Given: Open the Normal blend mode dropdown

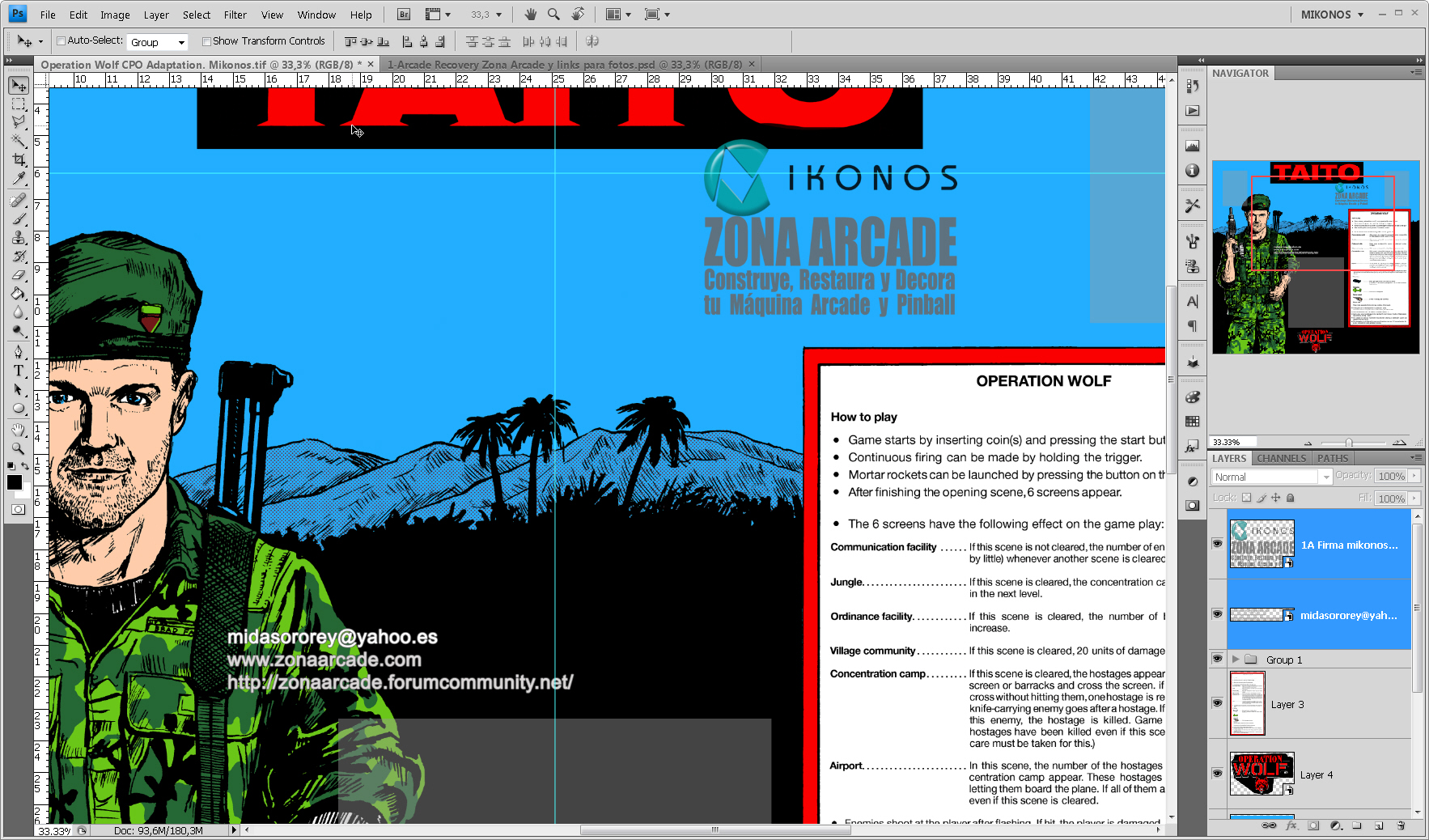Looking at the screenshot, I should [x=1271, y=477].
